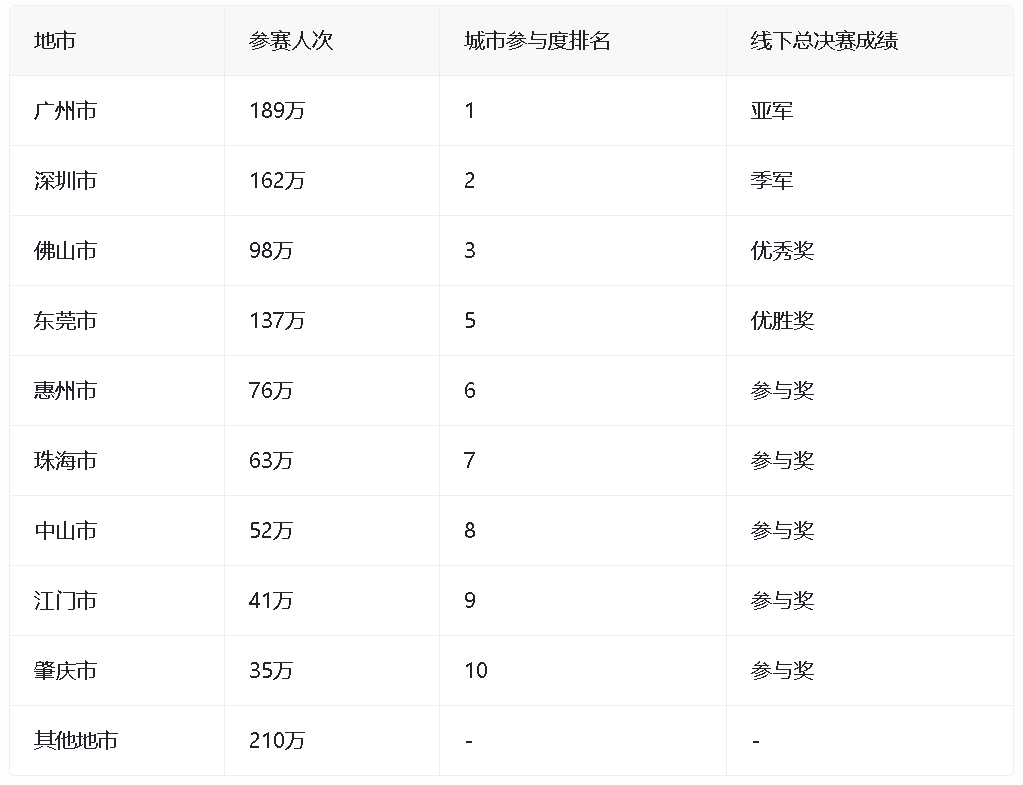Click the 惠州市 cell
Image resolution: width=1023 pixels, height=785 pixels.
coord(65,391)
